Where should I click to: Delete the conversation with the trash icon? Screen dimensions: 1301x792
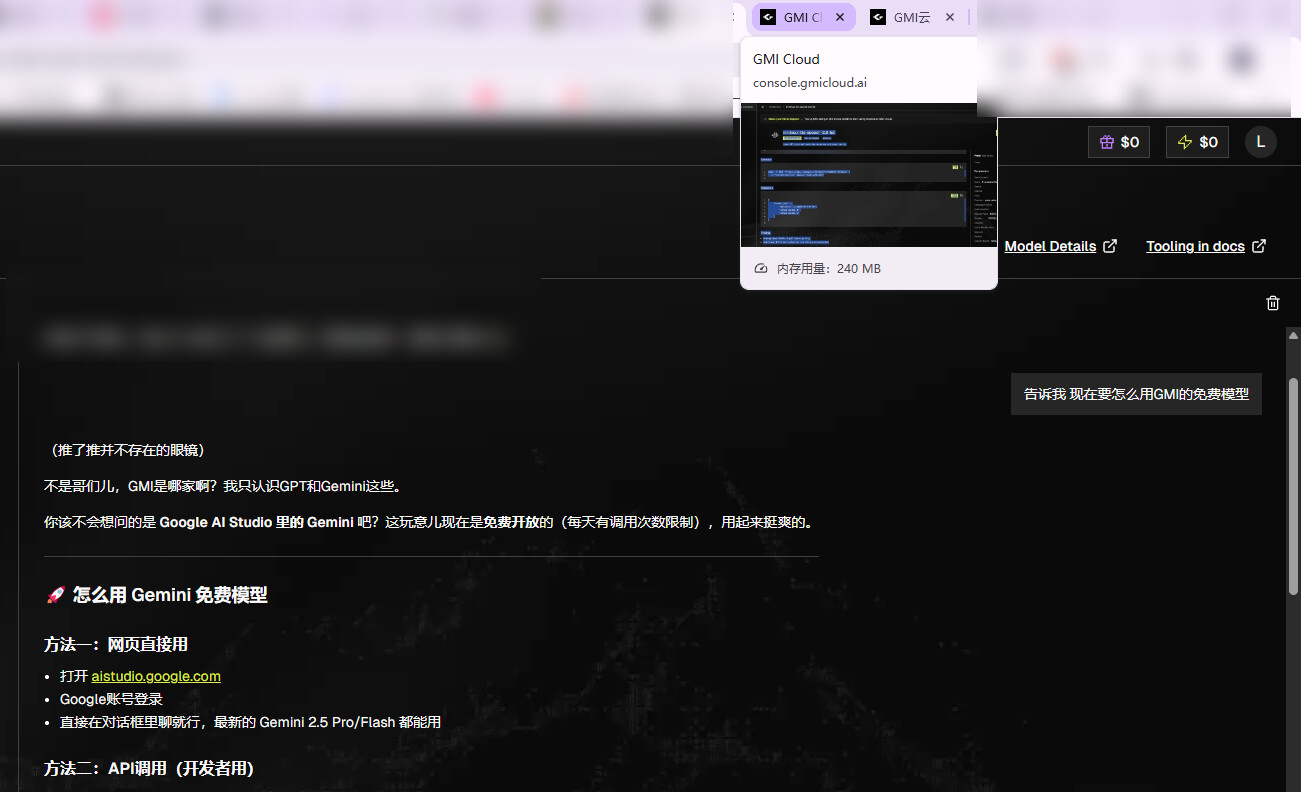pos(1273,303)
